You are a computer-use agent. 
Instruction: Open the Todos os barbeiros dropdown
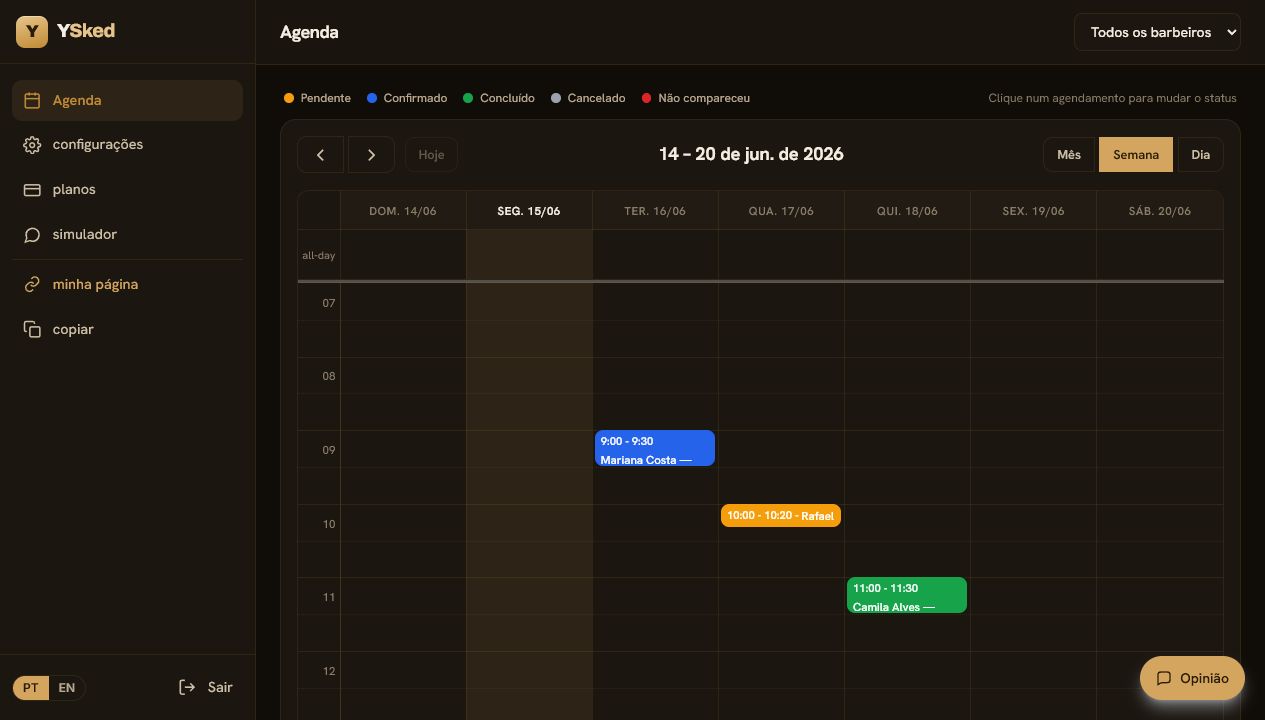click(x=1157, y=32)
